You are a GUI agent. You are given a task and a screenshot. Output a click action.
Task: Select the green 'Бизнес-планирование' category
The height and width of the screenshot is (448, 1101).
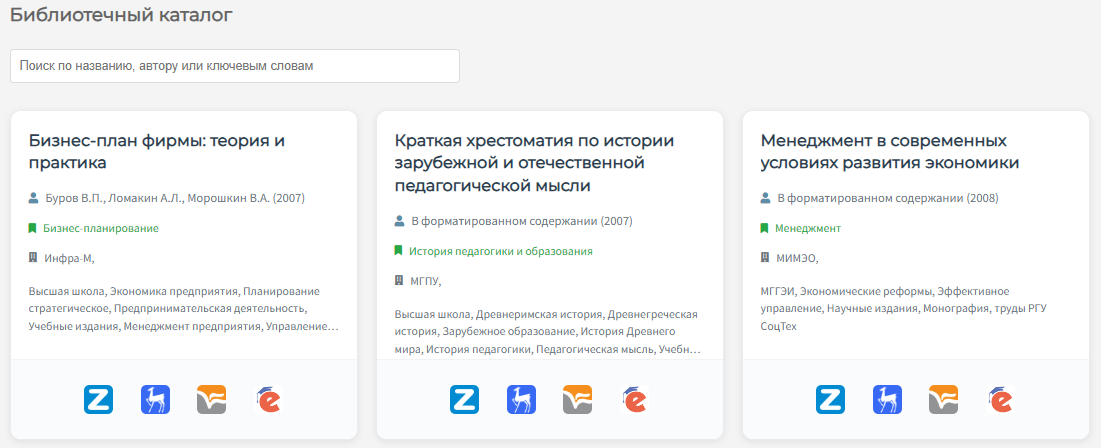100,228
